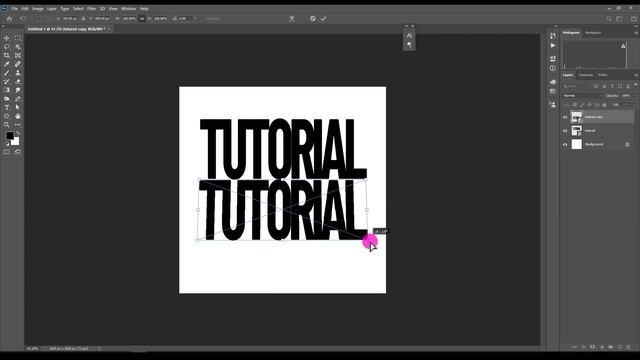The height and width of the screenshot is (360, 640).
Task: Select the Ellipse shape tool
Action: (7, 116)
